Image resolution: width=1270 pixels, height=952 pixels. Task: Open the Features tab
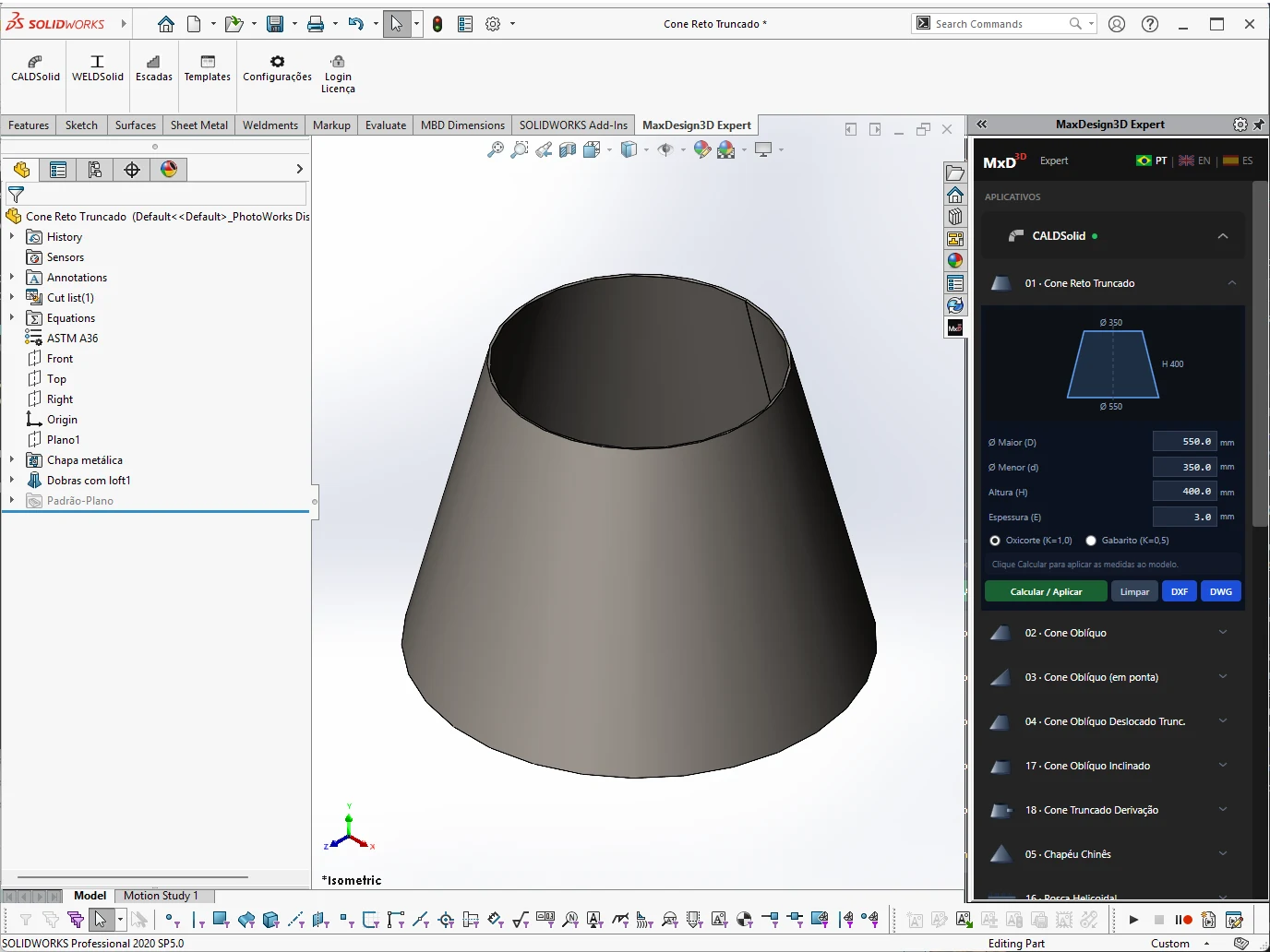click(x=29, y=125)
